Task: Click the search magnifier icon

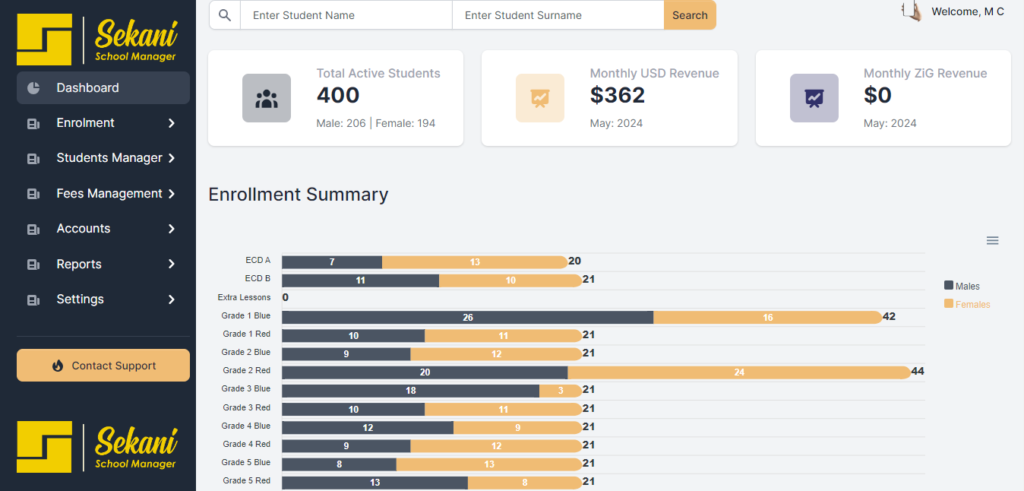Action: [x=225, y=15]
